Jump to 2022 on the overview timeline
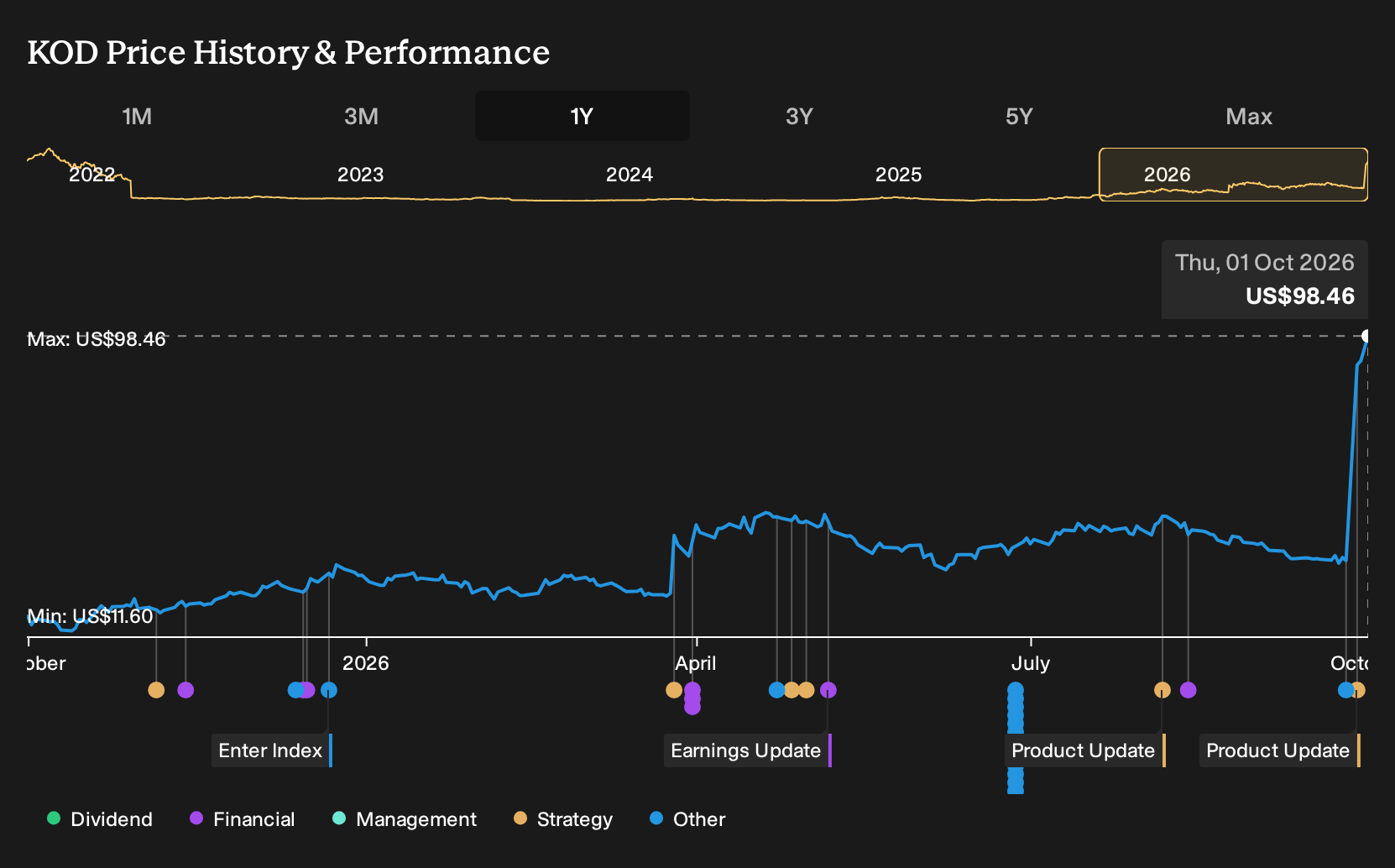Screen dimensions: 1395x868 click(91, 175)
